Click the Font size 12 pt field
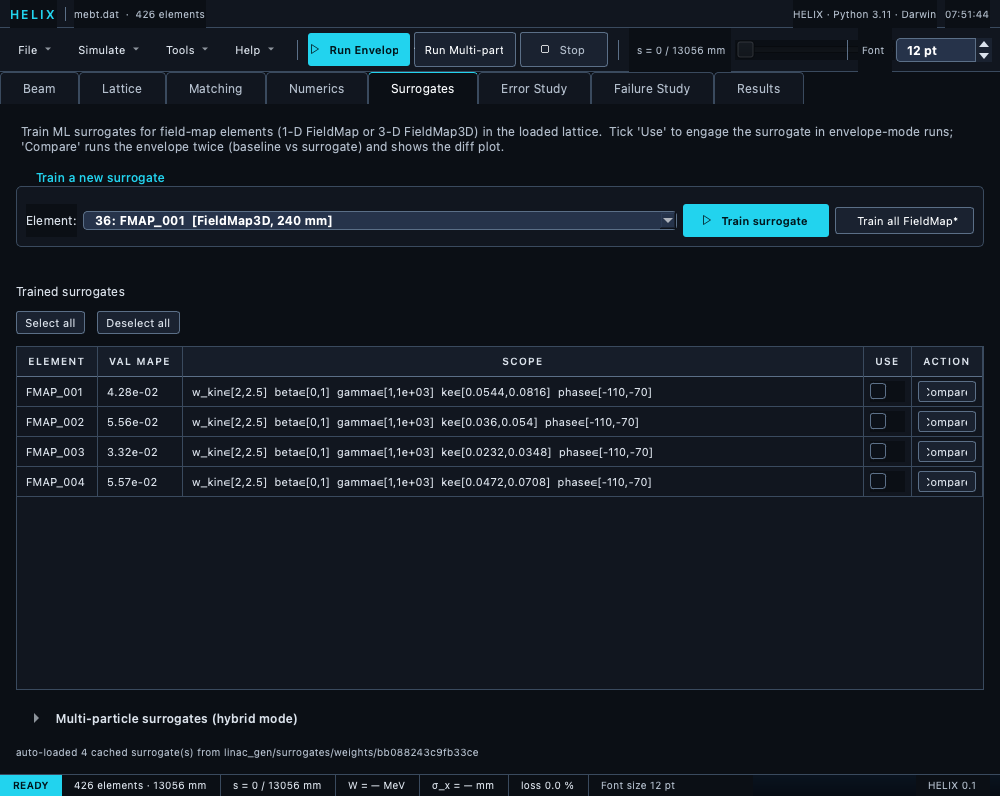The height and width of the screenshot is (796, 1000). click(936, 50)
